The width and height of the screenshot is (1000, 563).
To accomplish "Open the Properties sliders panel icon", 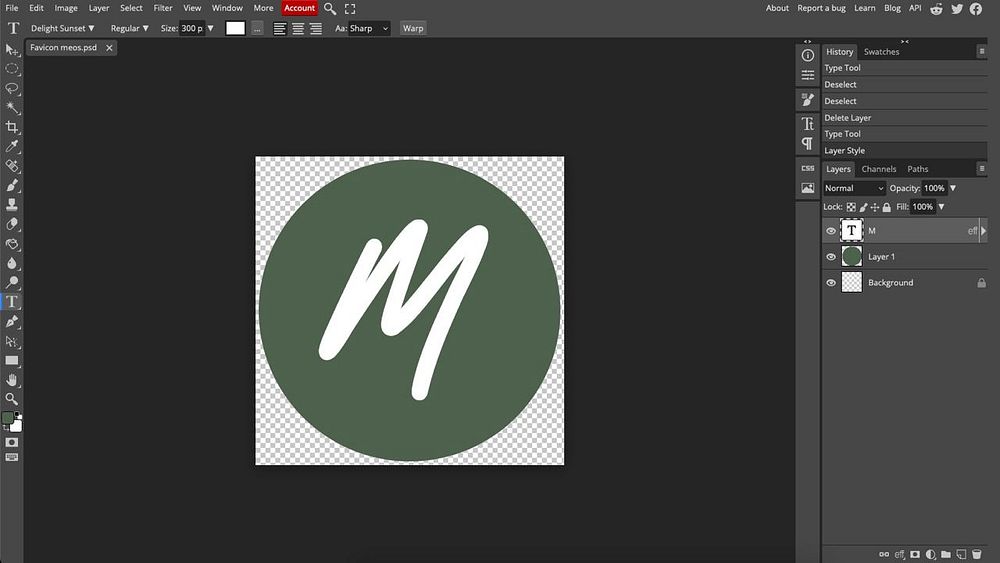I will tap(807, 75).
